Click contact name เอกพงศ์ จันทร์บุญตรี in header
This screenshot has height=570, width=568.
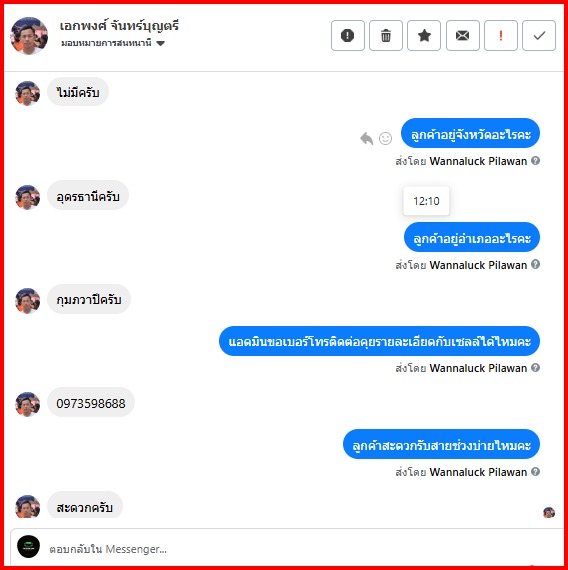click(119, 26)
